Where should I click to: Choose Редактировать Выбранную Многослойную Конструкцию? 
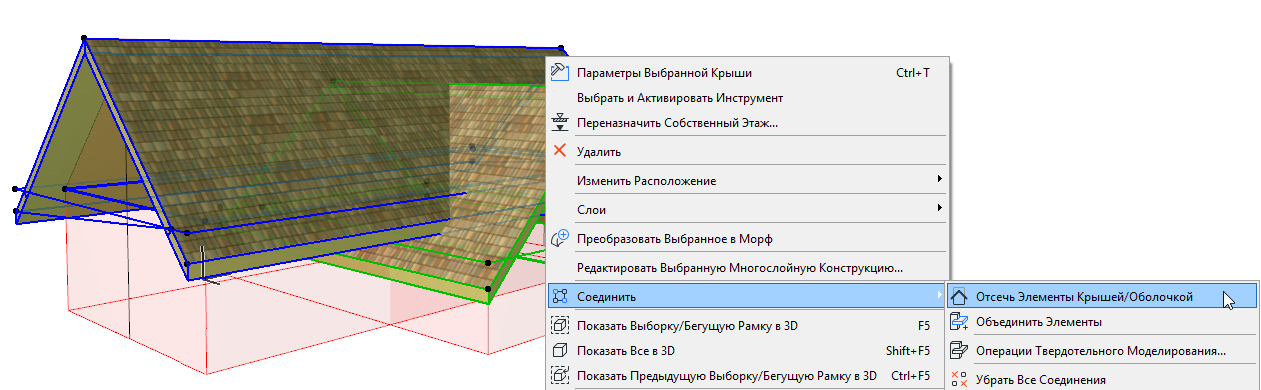click(746, 268)
